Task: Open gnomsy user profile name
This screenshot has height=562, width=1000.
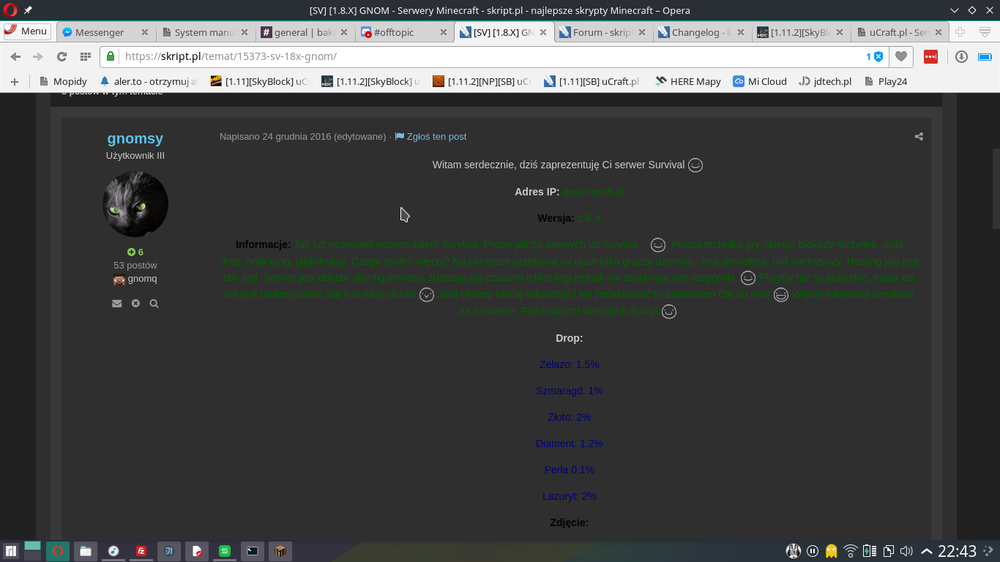Action: [135, 138]
